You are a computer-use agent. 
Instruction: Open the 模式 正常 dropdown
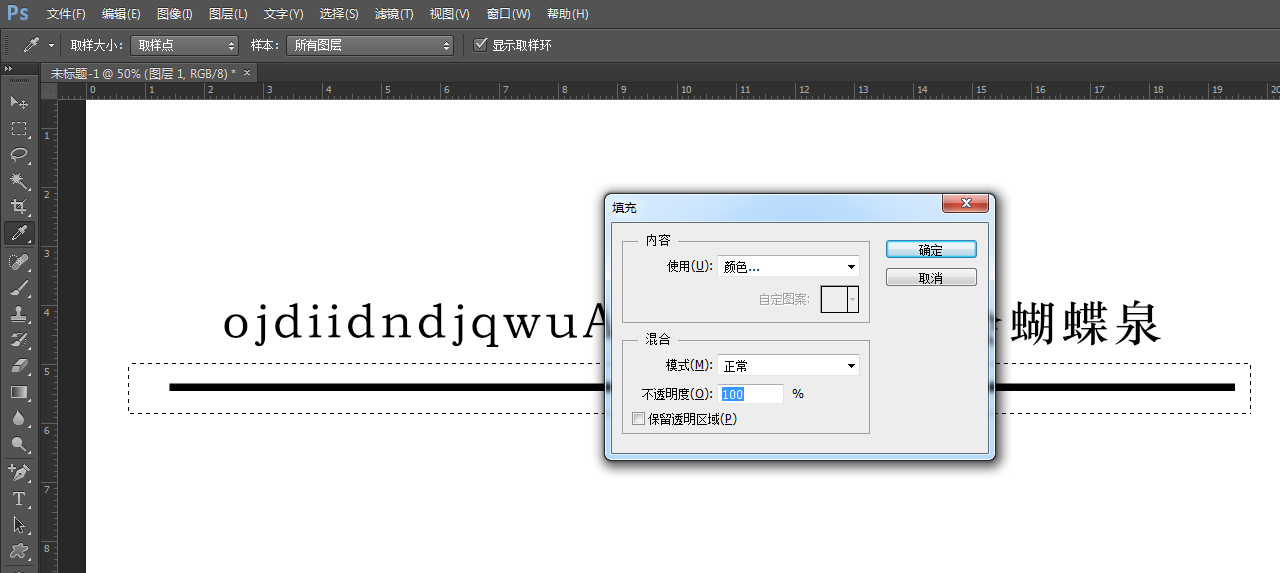pyautogui.click(x=788, y=365)
